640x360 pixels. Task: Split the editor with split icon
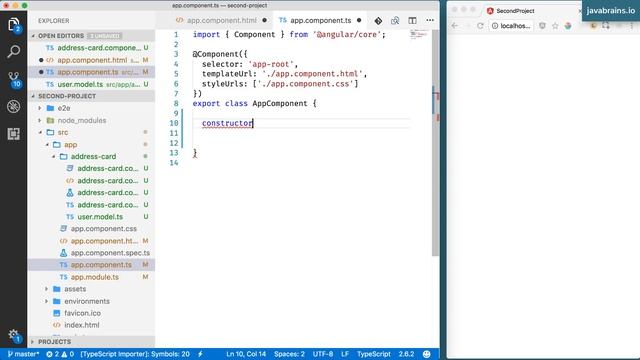click(412, 20)
